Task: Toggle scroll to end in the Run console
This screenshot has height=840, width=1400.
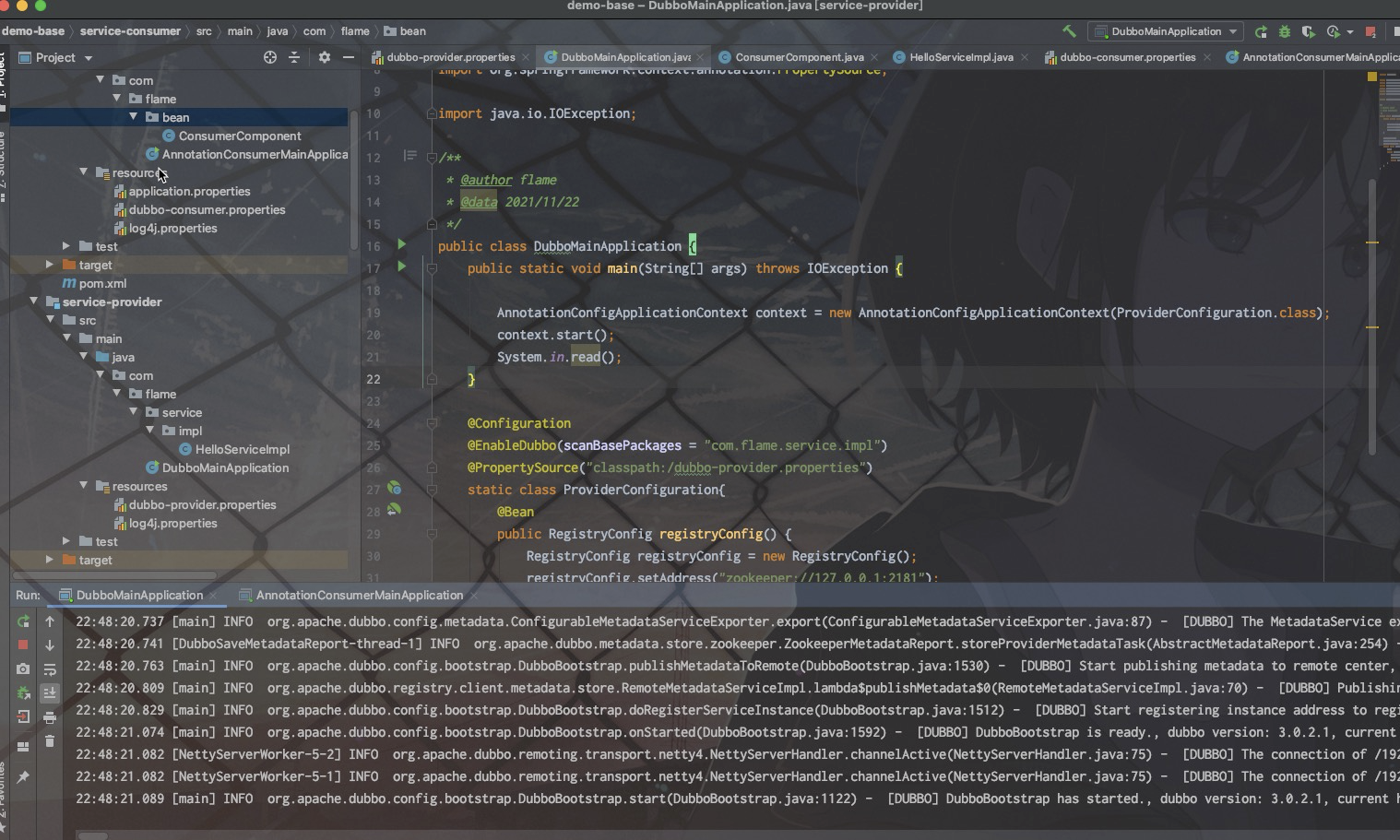Action: point(50,692)
